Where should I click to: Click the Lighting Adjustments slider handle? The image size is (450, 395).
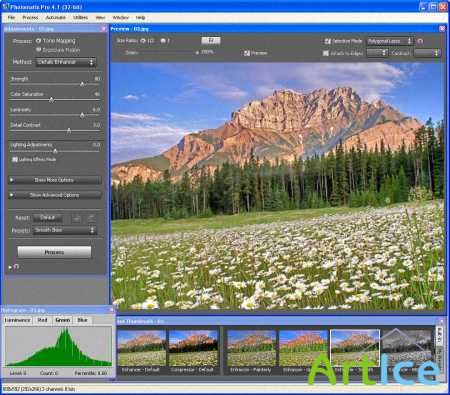(55, 151)
